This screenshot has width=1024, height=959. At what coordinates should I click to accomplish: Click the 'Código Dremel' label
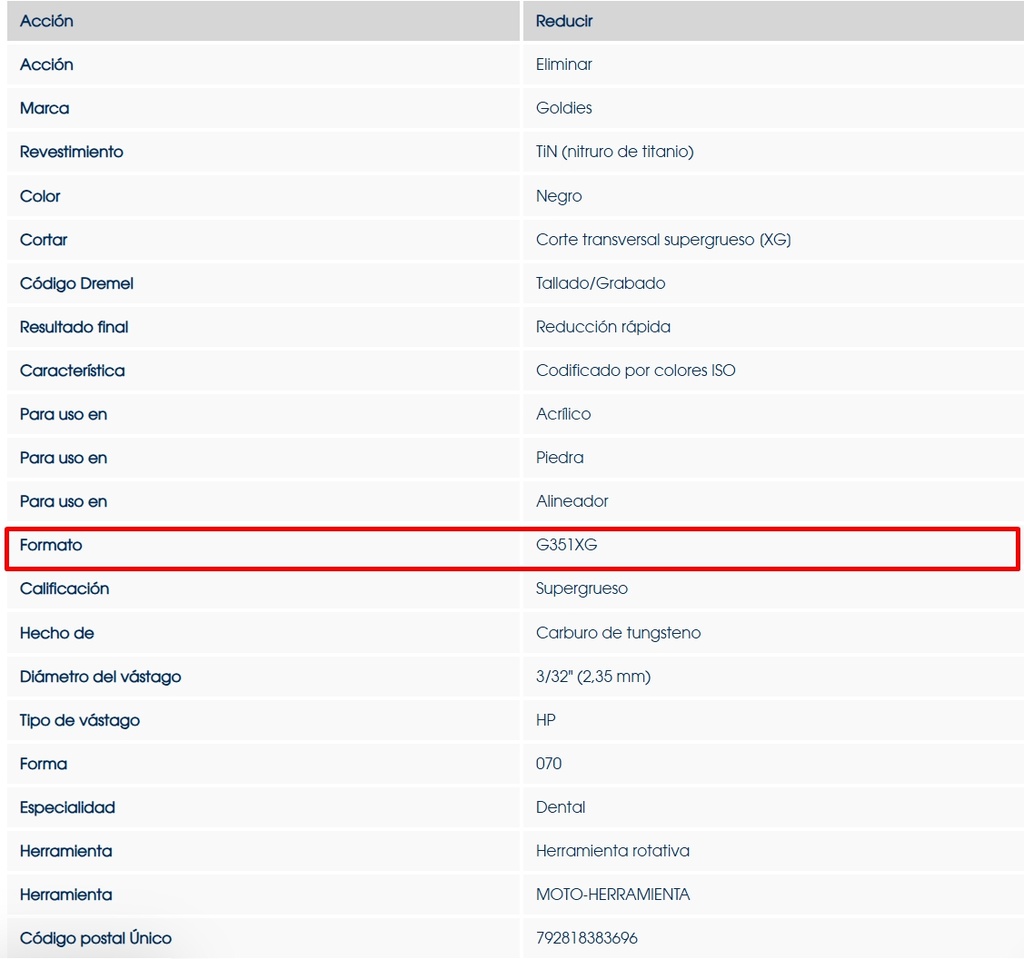76,284
